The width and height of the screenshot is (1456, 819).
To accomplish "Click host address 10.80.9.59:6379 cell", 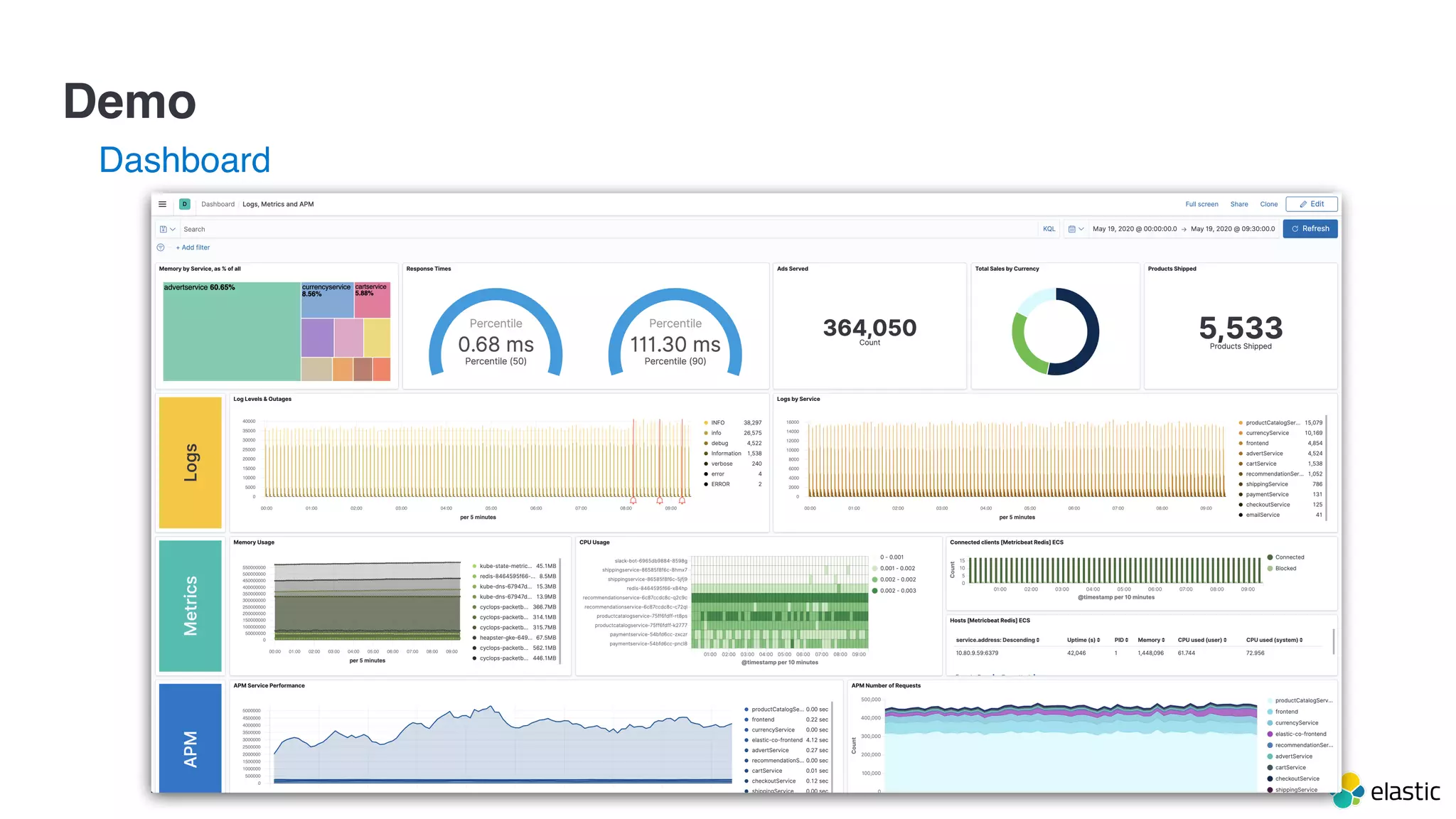I will point(977,653).
